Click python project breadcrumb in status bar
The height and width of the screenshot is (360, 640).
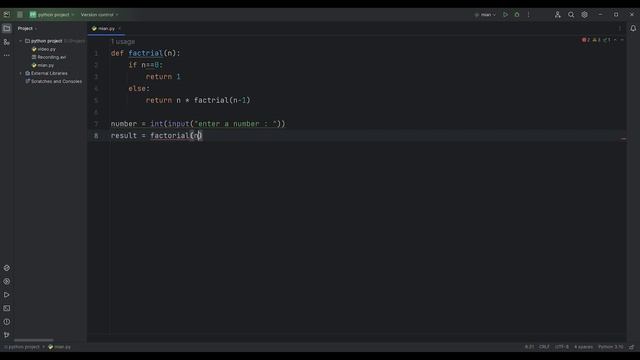[x=22, y=347]
